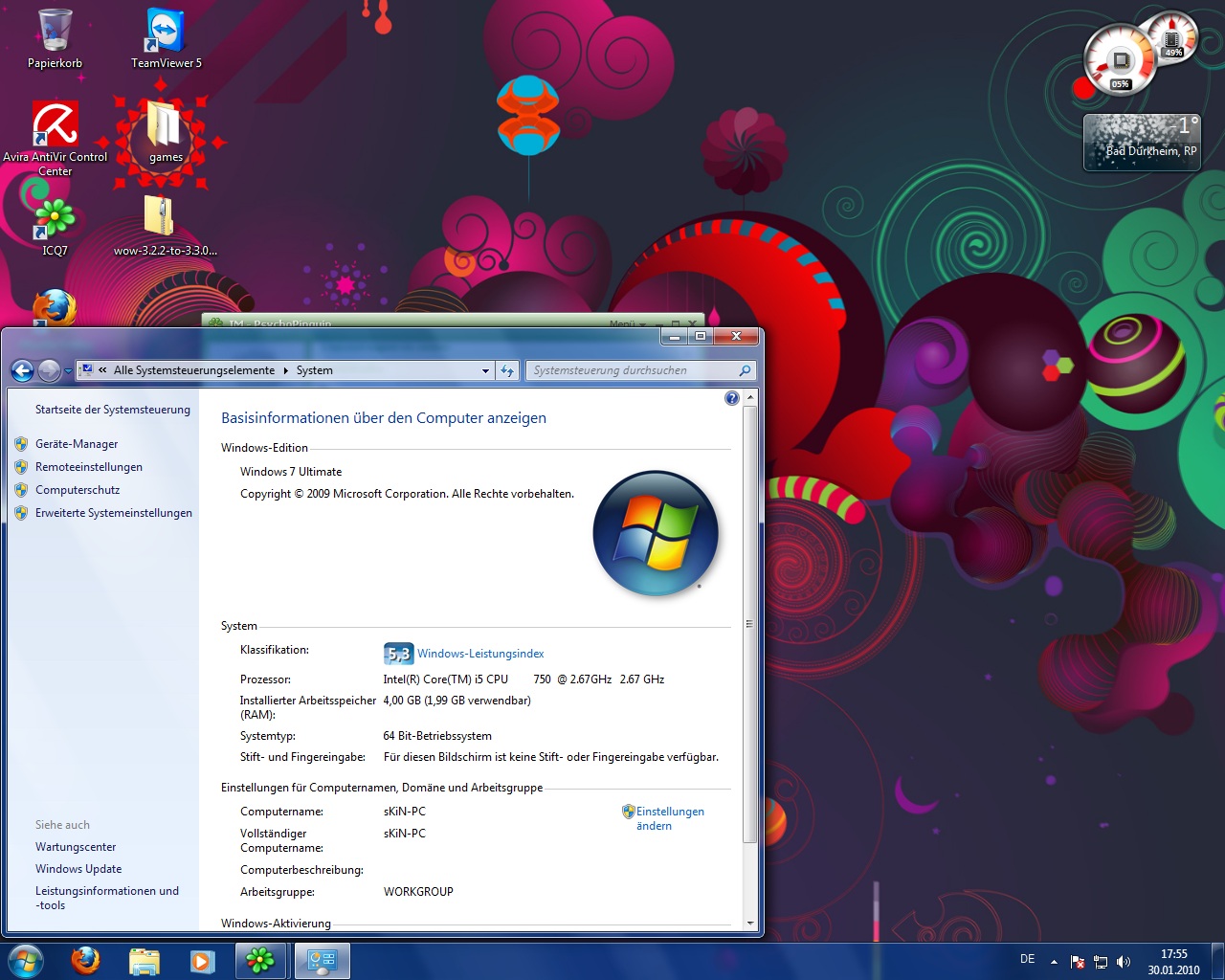Open Leistungsinformationen und -tools link

click(107, 898)
